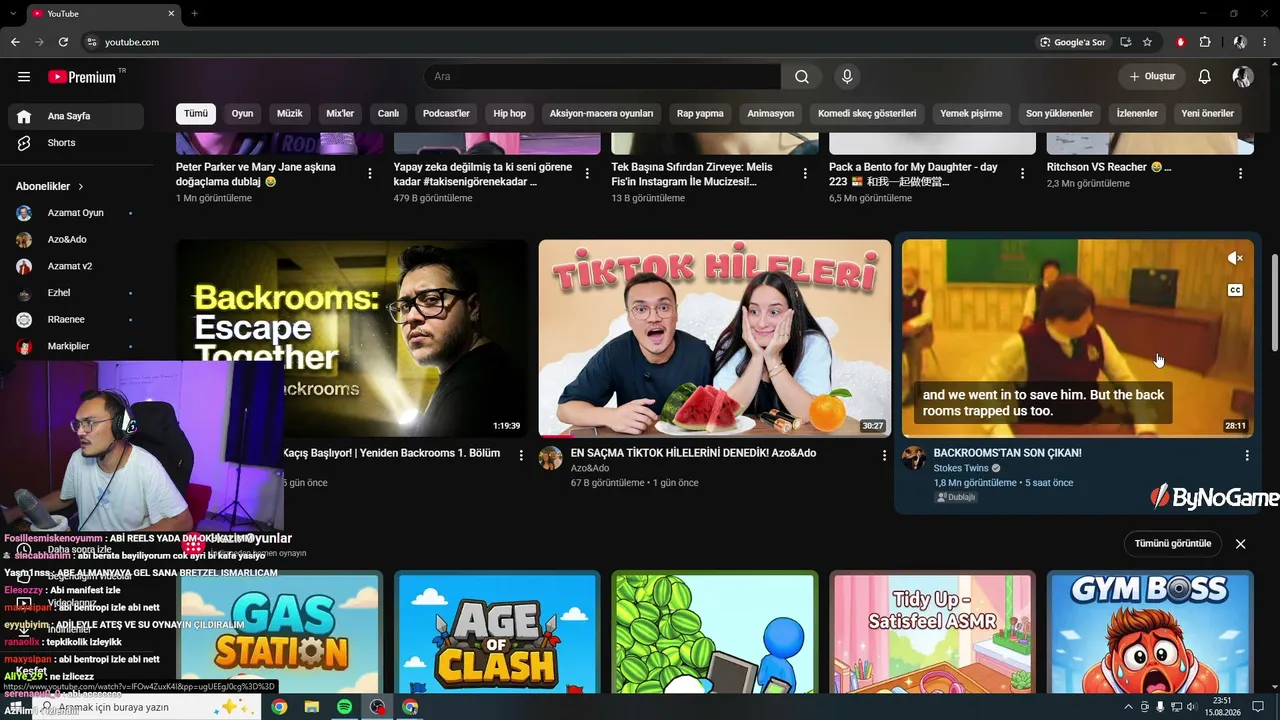Open options for TikTok Hileleri video
Image resolution: width=1280 pixels, height=720 pixels.
tap(884, 455)
